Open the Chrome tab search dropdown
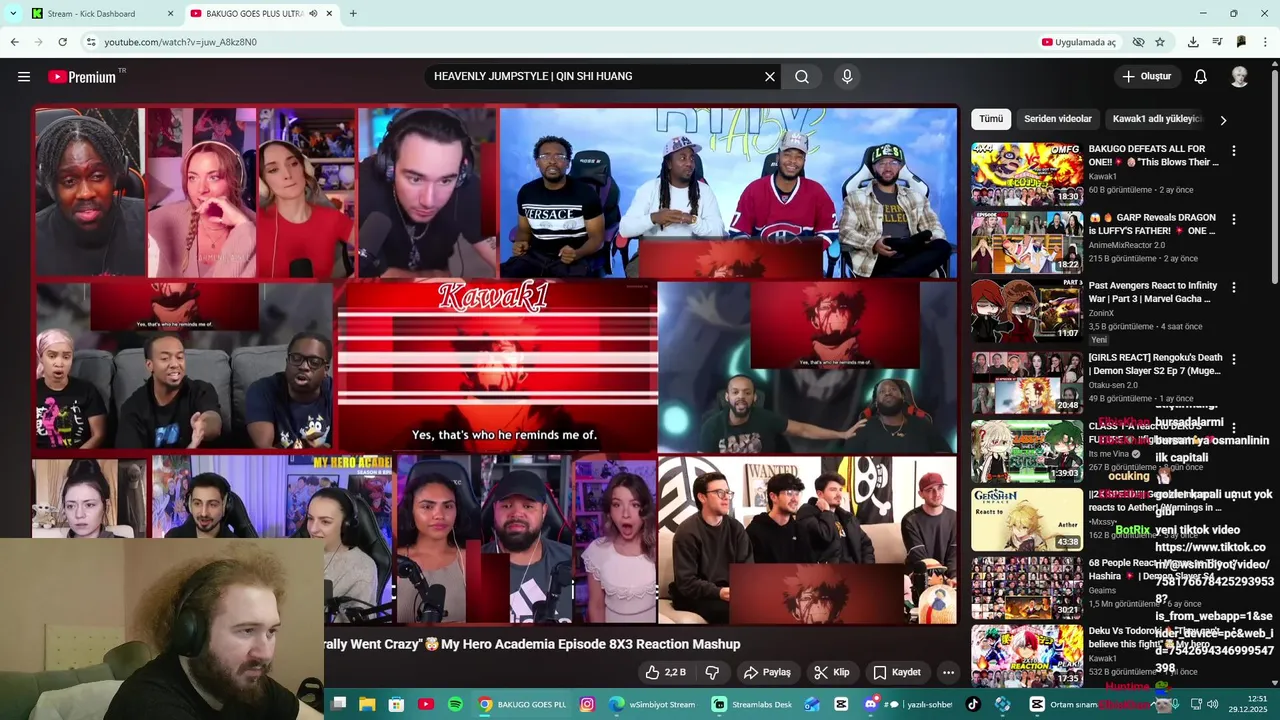Image resolution: width=1280 pixels, height=720 pixels. [12, 14]
